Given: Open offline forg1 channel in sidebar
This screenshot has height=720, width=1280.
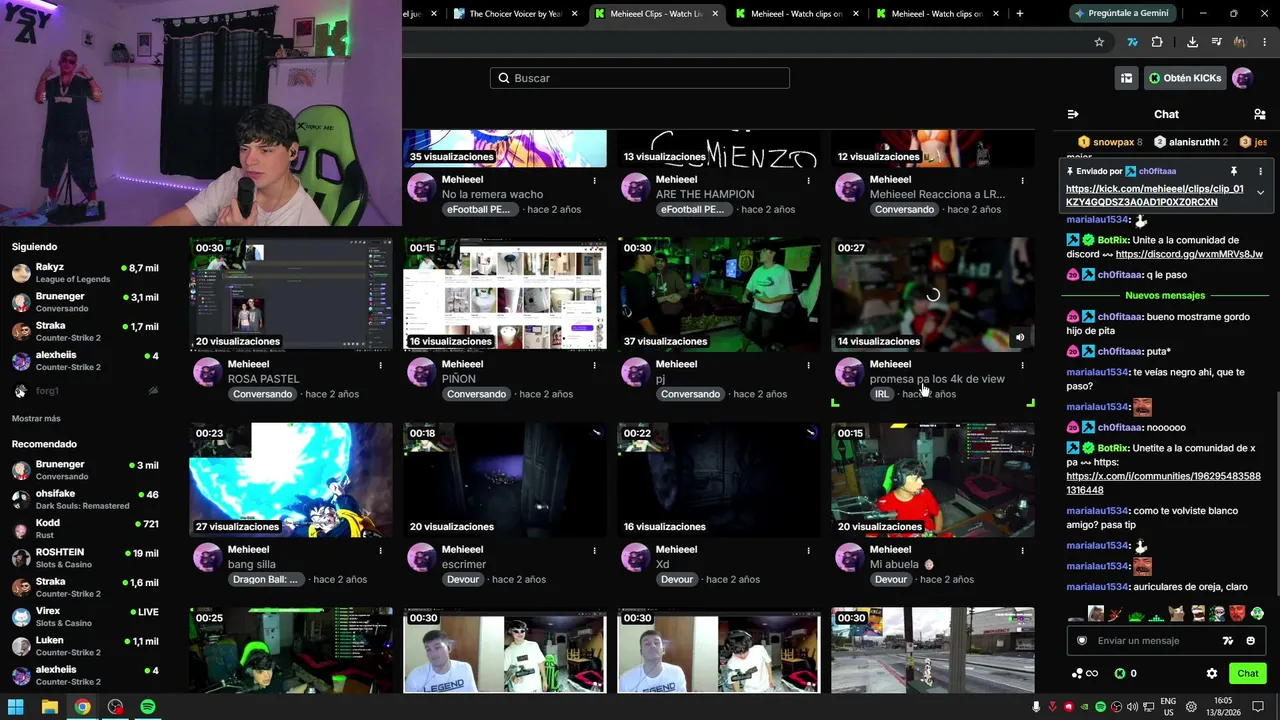Looking at the screenshot, I should (86, 391).
